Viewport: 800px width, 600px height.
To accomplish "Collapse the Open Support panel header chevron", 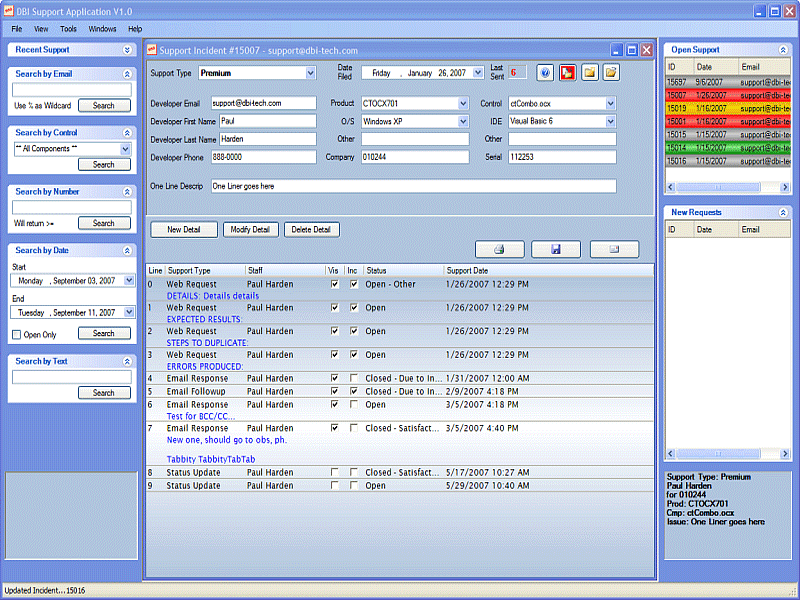I will pyautogui.click(x=785, y=49).
